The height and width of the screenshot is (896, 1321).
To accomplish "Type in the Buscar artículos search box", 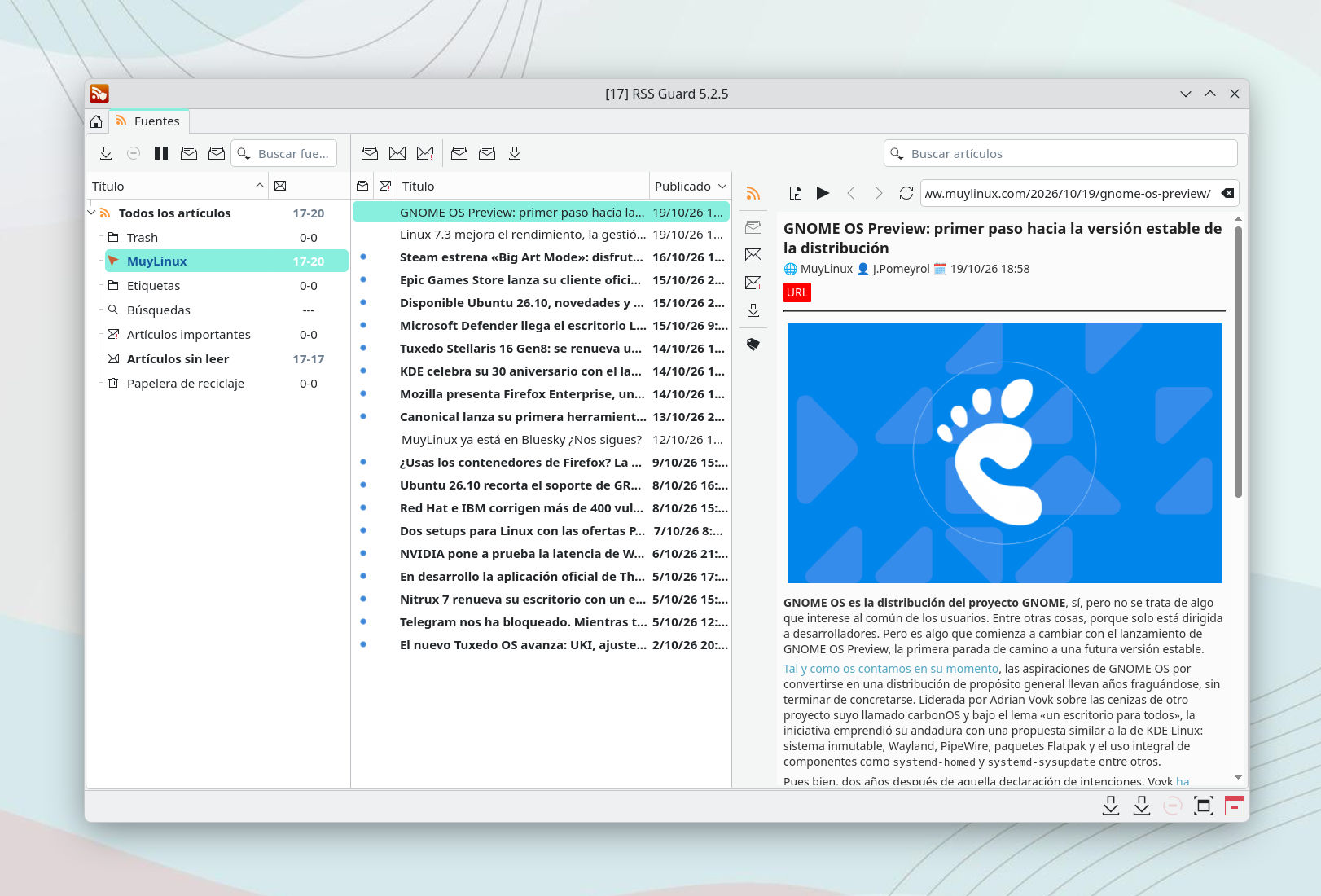I will (x=1060, y=153).
